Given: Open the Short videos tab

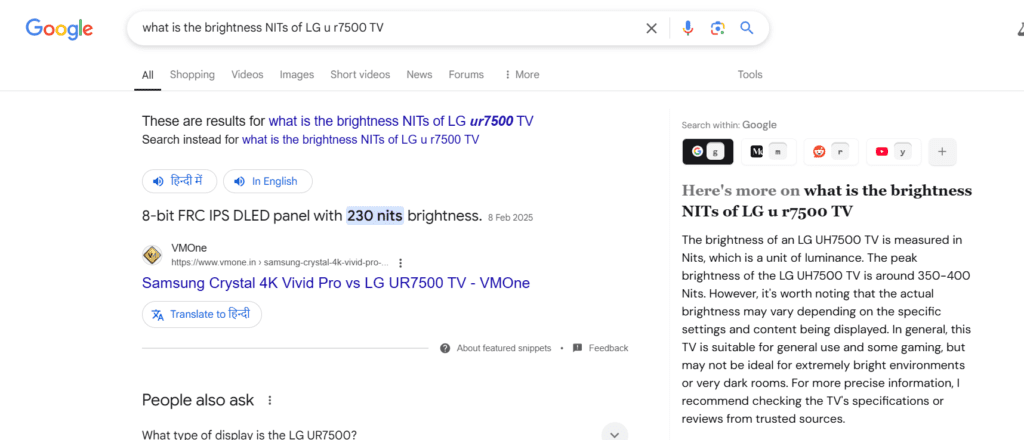Looking at the screenshot, I should 360,74.
